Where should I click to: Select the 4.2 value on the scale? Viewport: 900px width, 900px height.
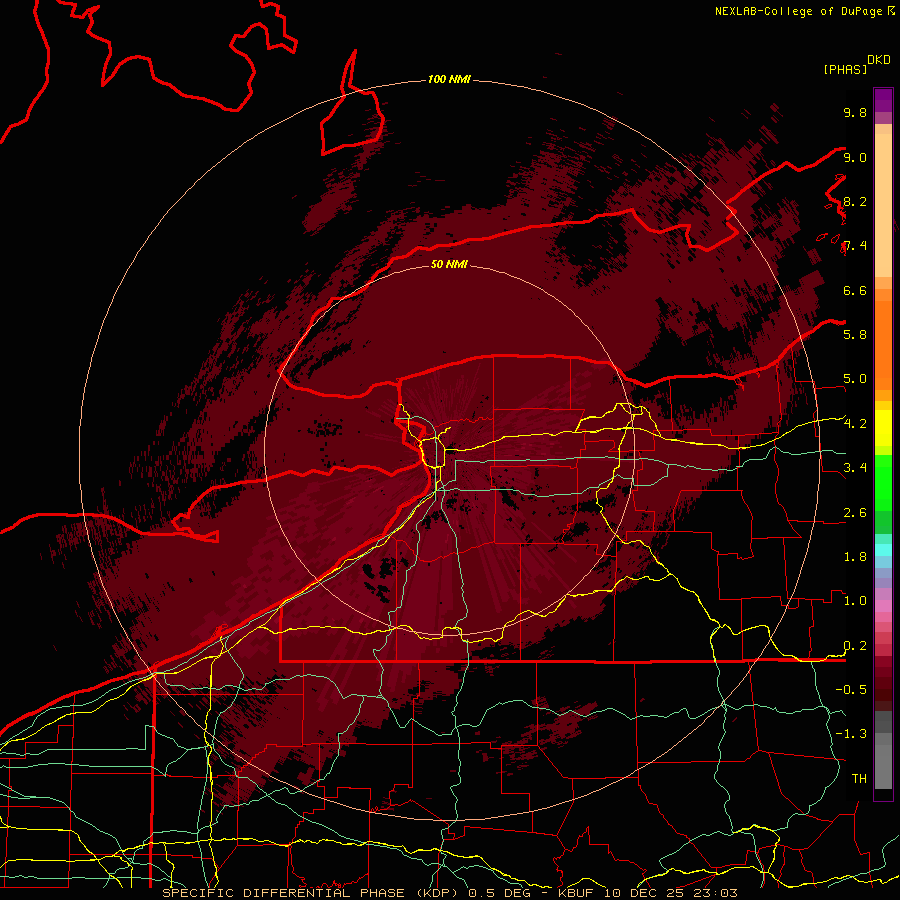pyautogui.click(x=855, y=424)
